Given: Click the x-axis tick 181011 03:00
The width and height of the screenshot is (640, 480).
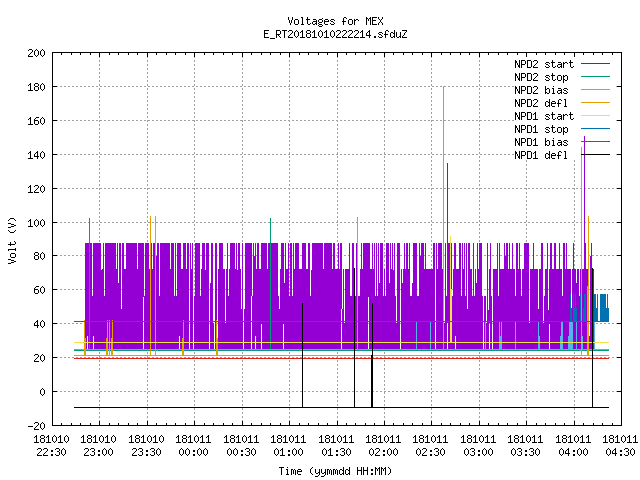Looking at the screenshot, I should [478, 446].
